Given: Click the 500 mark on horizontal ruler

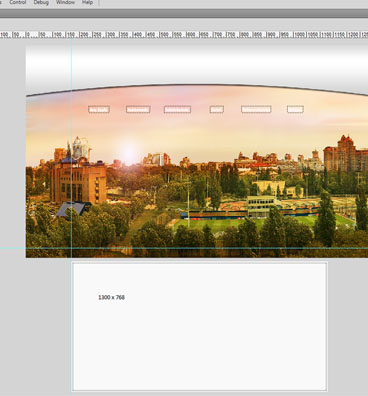Looking at the screenshot, I should pyautogui.click(x=164, y=35).
